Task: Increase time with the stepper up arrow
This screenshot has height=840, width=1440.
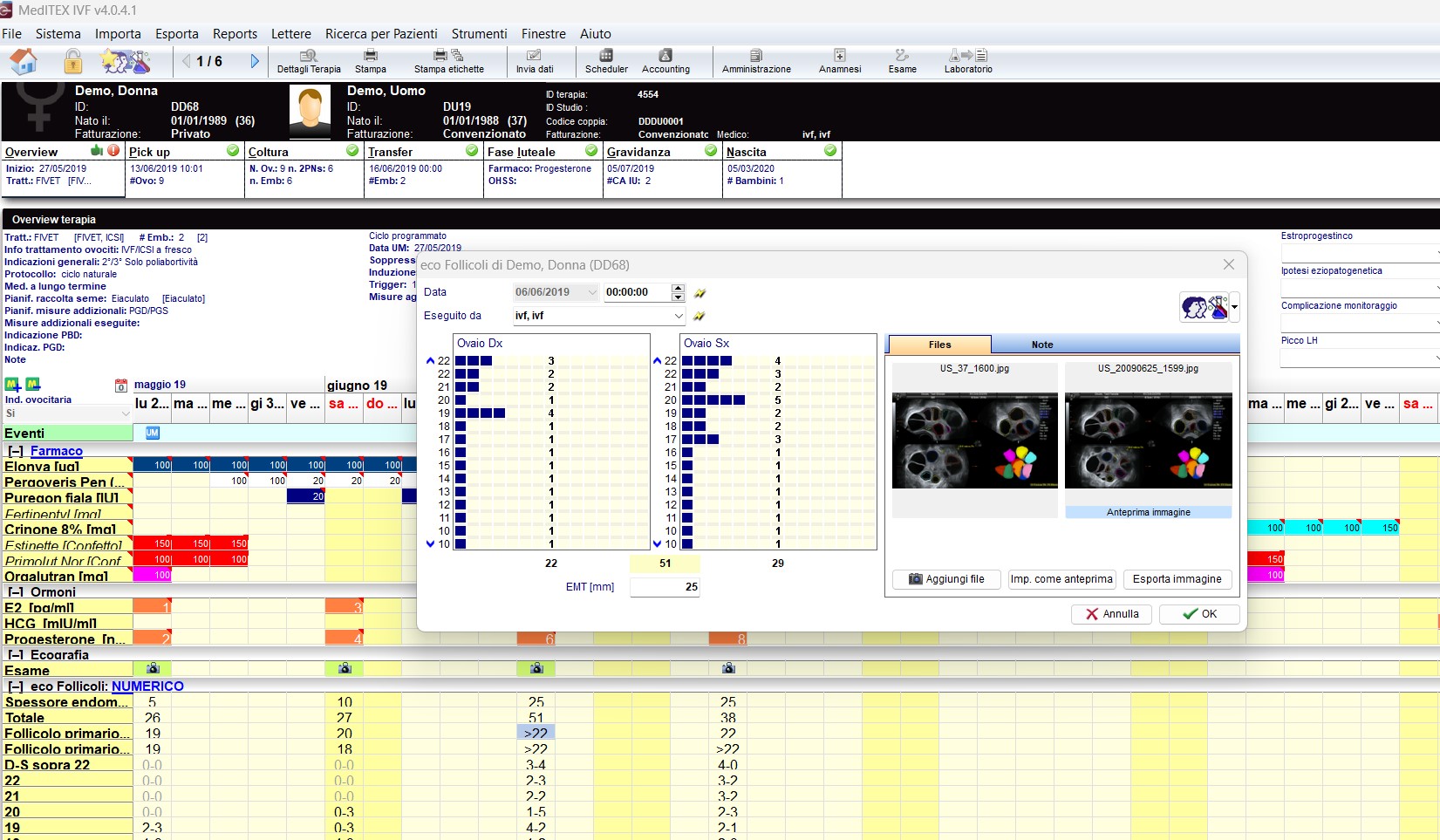Action: (x=678, y=288)
